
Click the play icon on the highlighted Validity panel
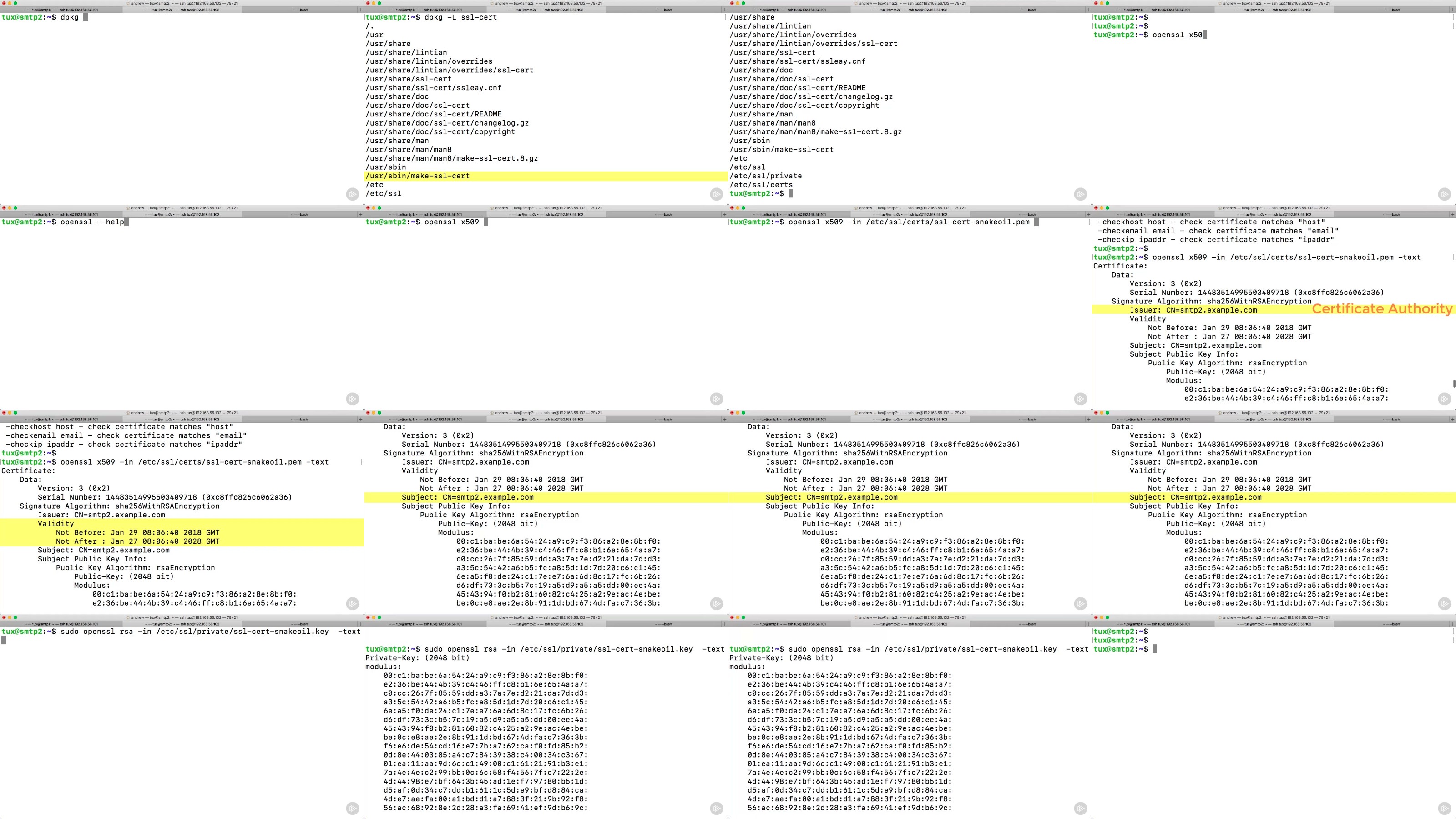(353, 604)
